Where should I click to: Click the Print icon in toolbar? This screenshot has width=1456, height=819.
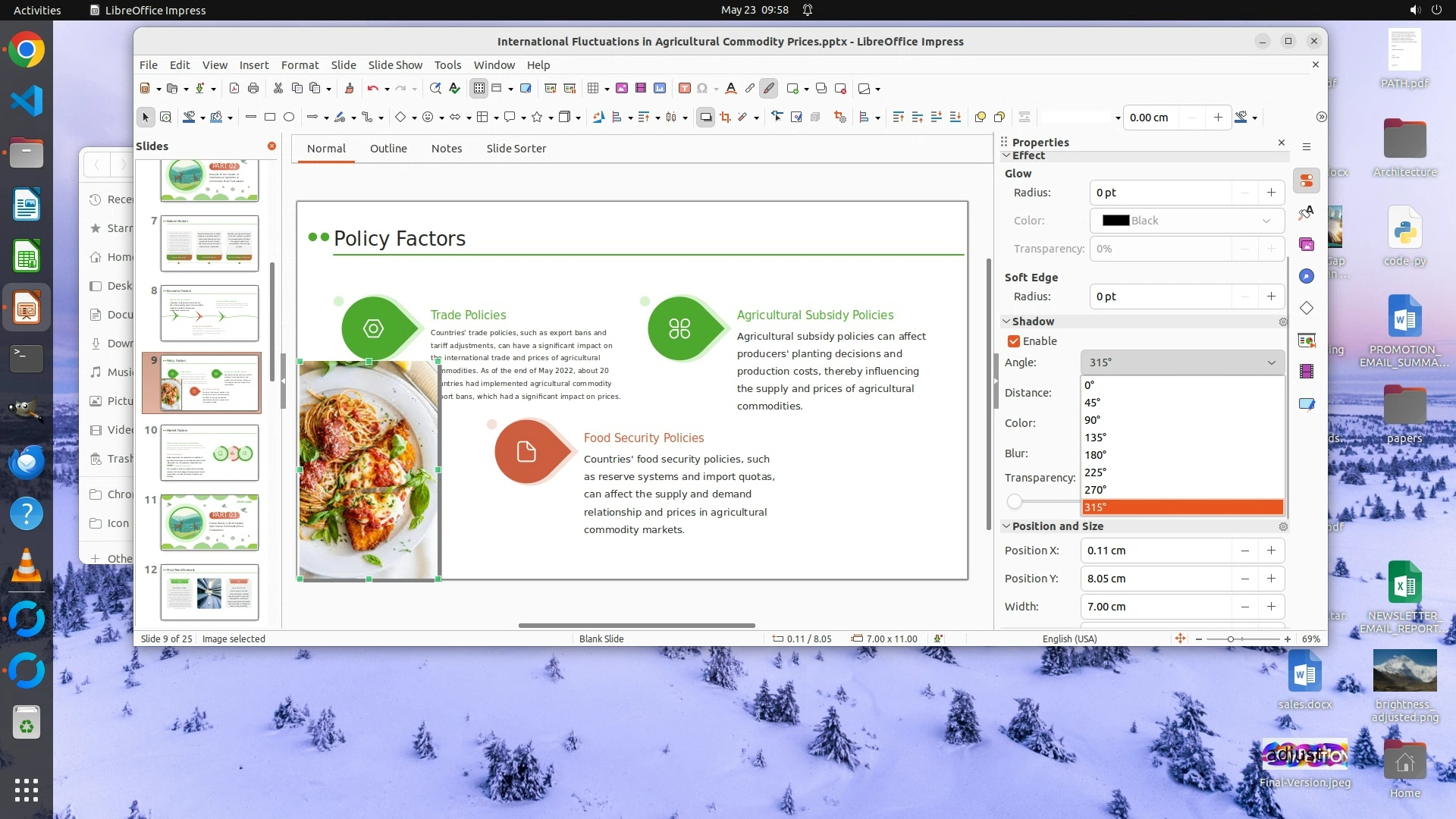(x=253, y=89)
